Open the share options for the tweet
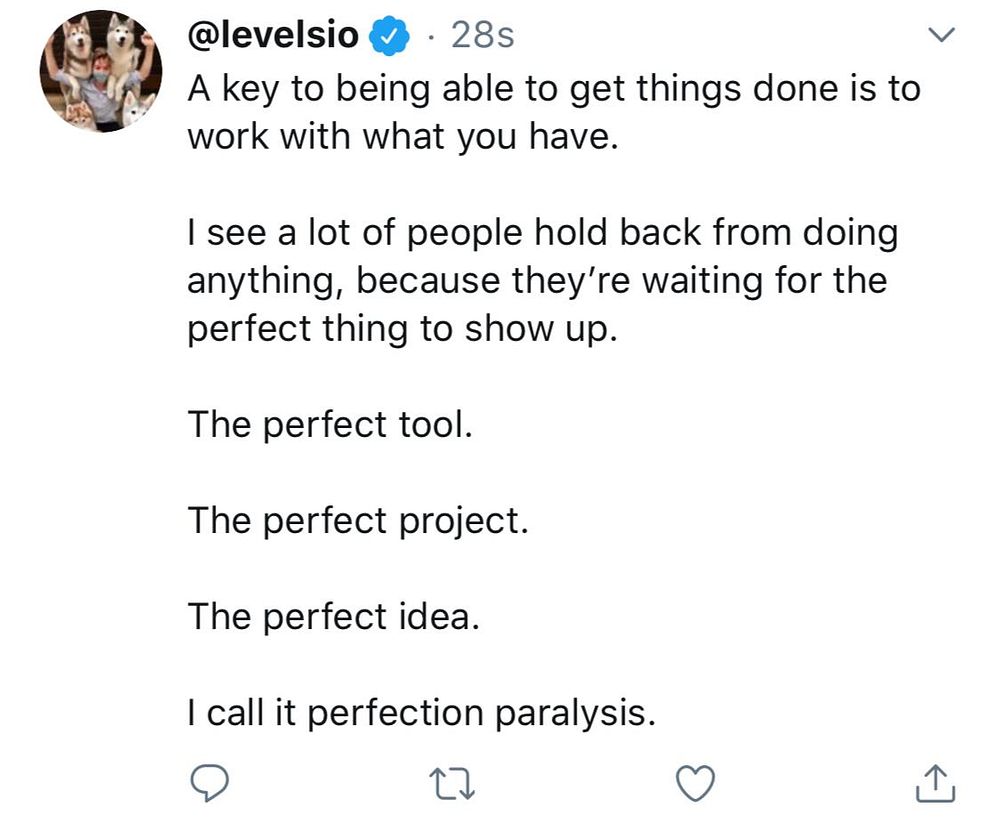The height and width of the screenshot is (823, 1000). click(x=935, y=783)
